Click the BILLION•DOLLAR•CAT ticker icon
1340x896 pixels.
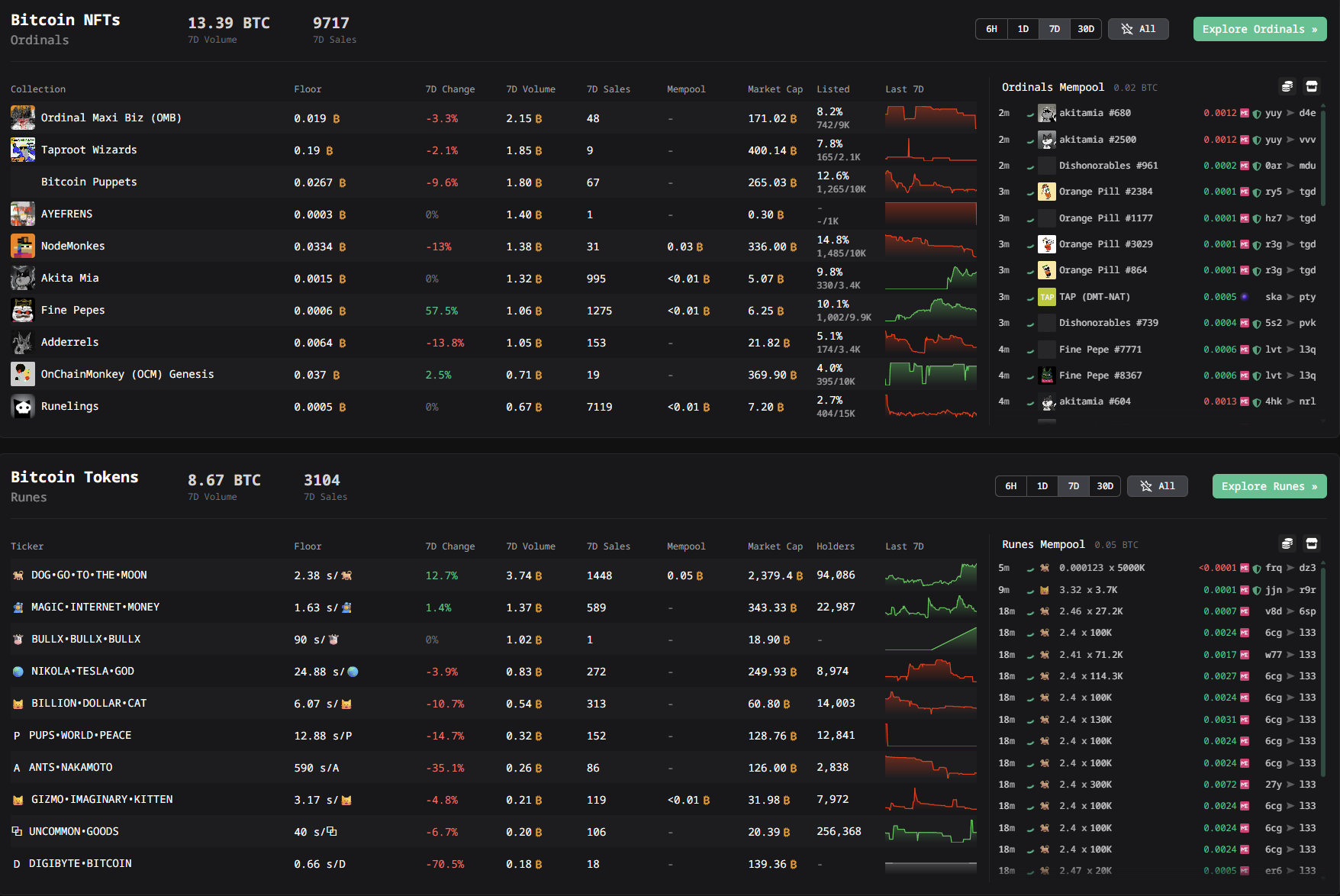18,704
